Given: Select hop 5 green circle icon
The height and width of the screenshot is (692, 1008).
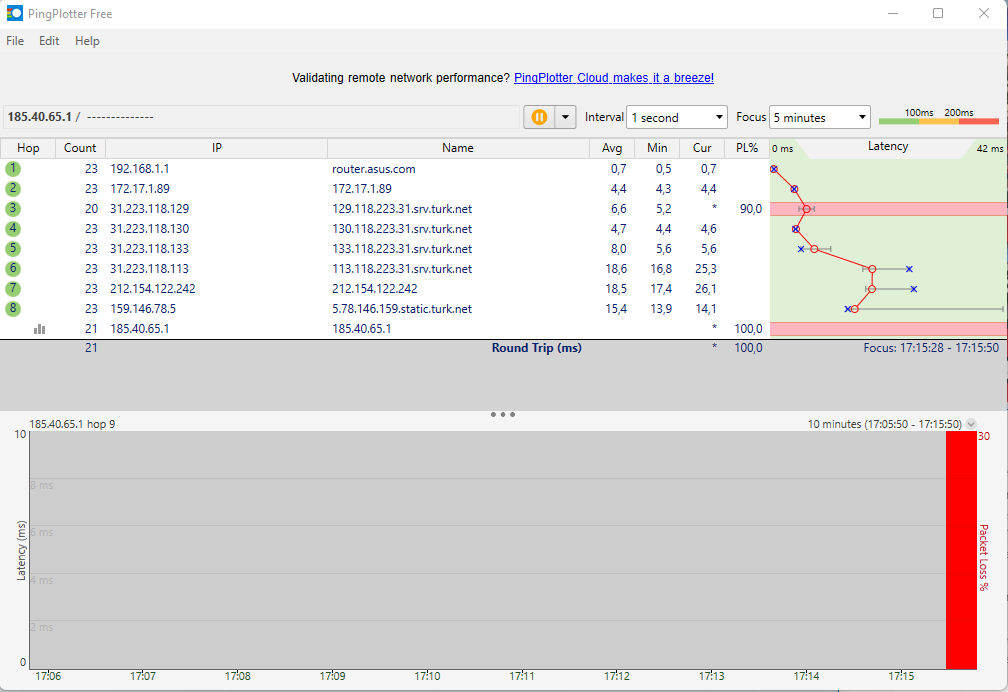Looking at the screenshot, I should (x=13, y=248).
